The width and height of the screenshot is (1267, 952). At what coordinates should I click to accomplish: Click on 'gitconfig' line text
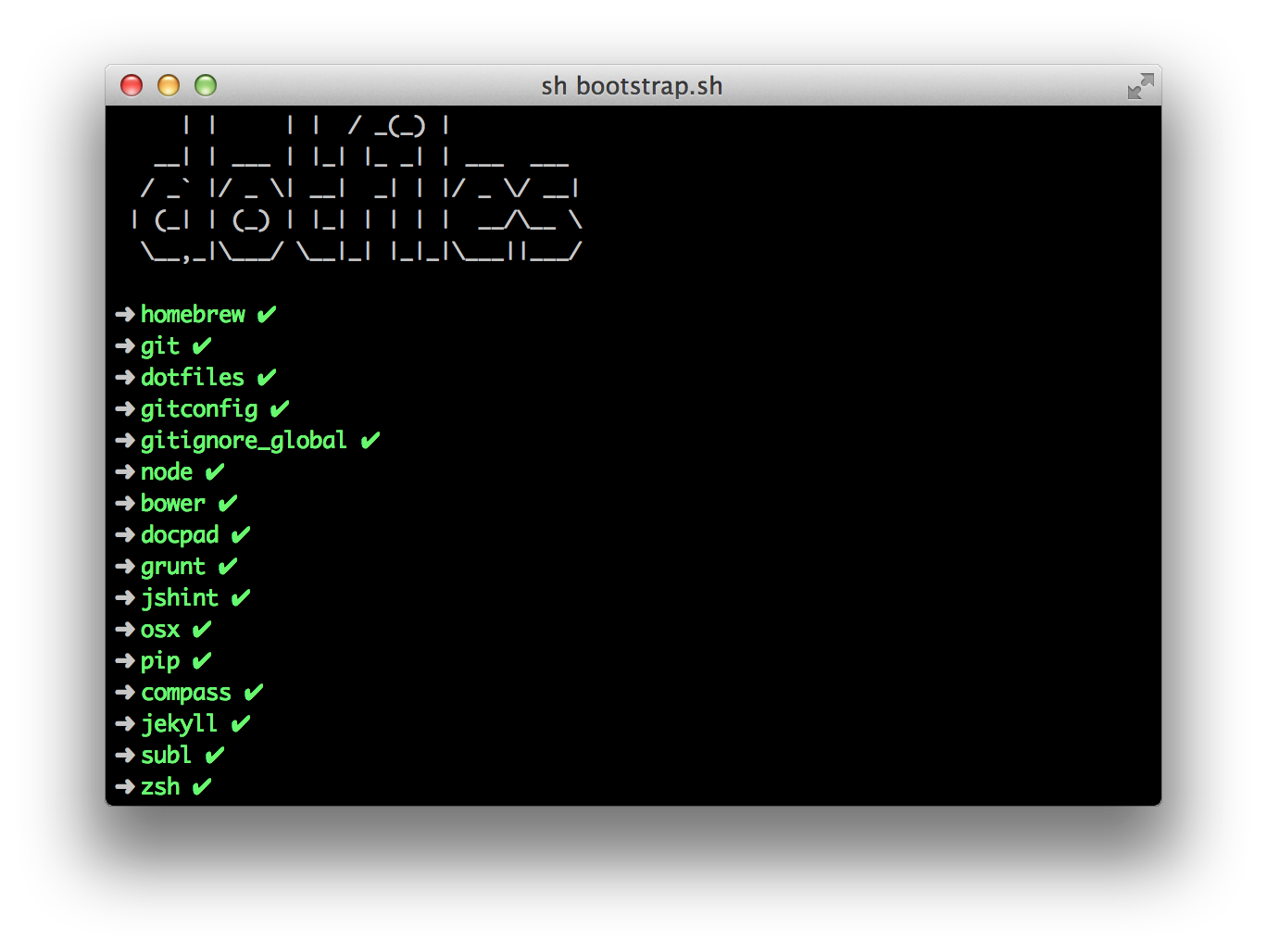tap(199, 409)
